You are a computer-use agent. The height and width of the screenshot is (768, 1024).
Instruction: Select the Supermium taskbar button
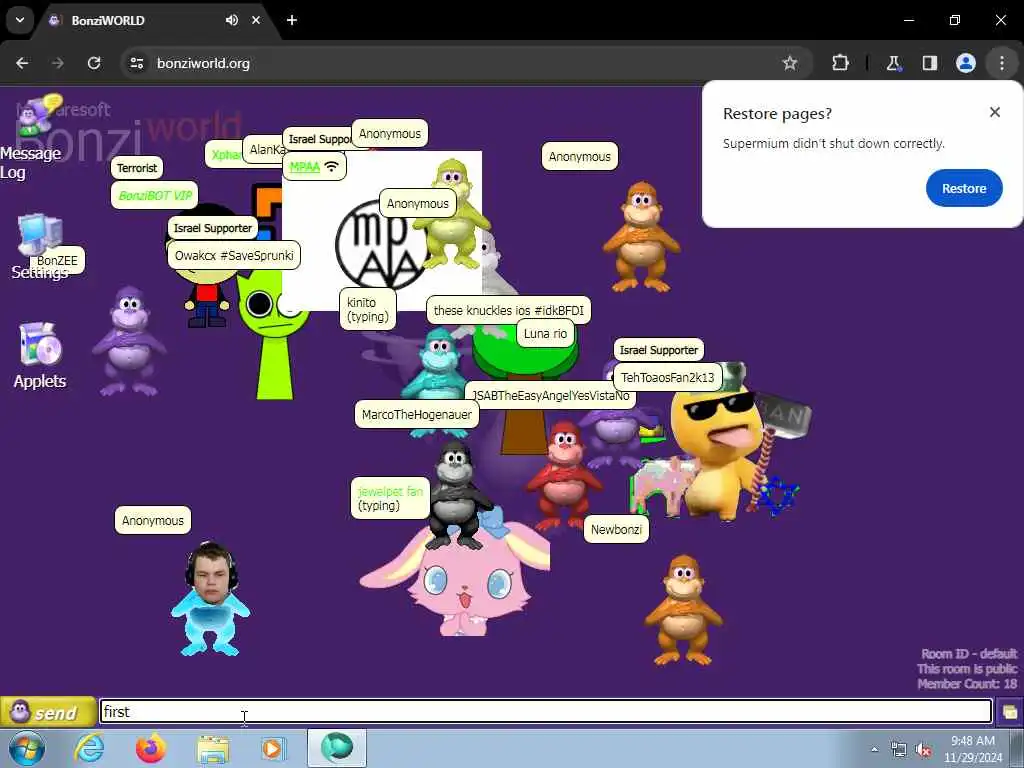pos(336,748)
